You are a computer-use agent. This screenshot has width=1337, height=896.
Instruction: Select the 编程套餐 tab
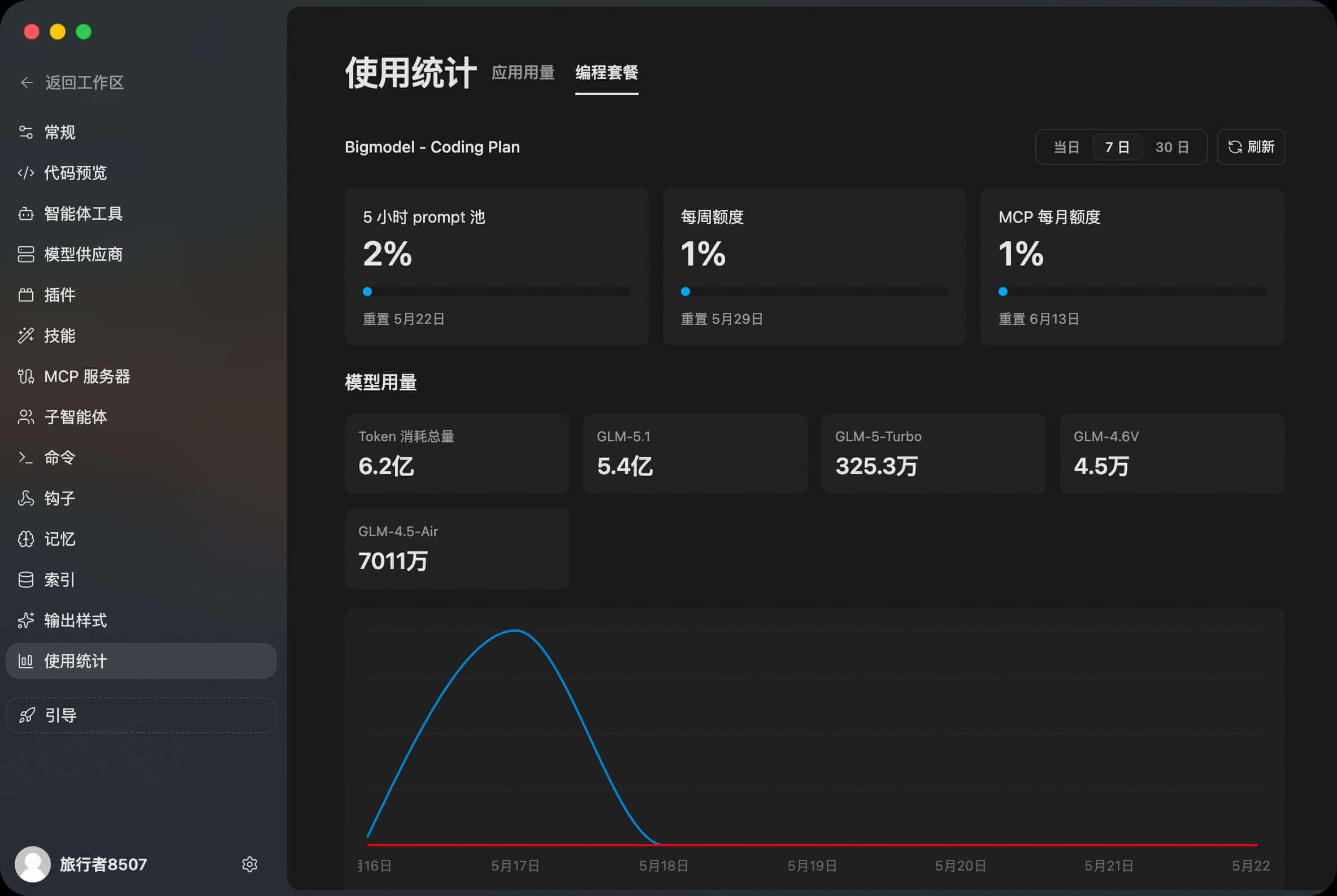pyautogui.click(x=606, y=72)
